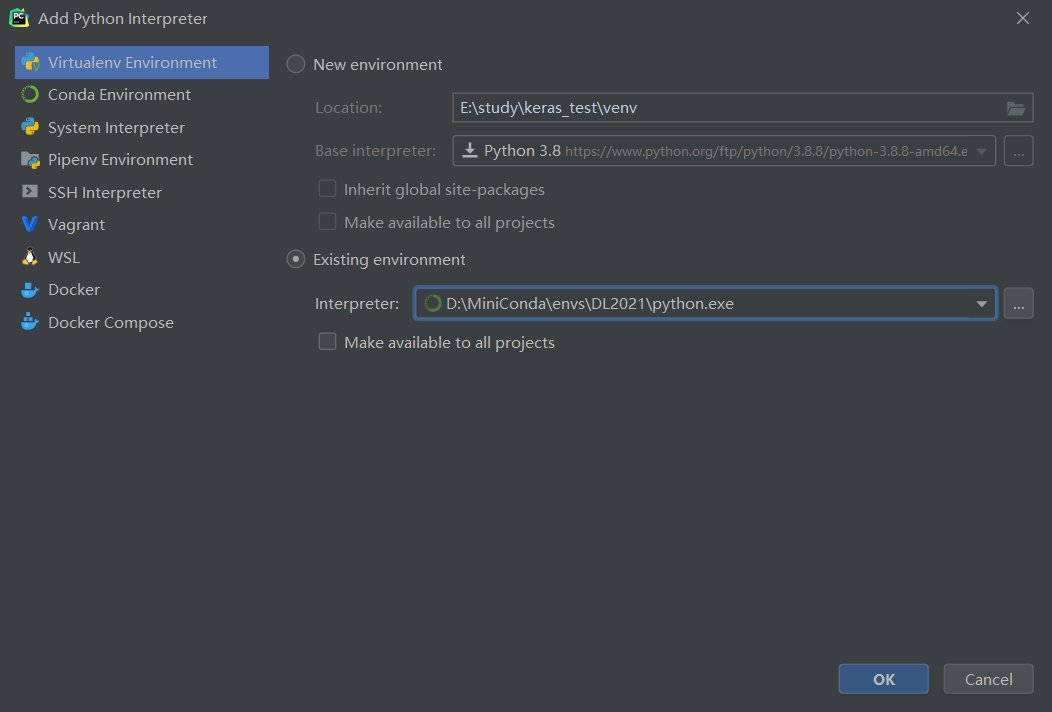Switch to Conda Environment option
Screen dimensions: 1052x712
pos(142,95)
